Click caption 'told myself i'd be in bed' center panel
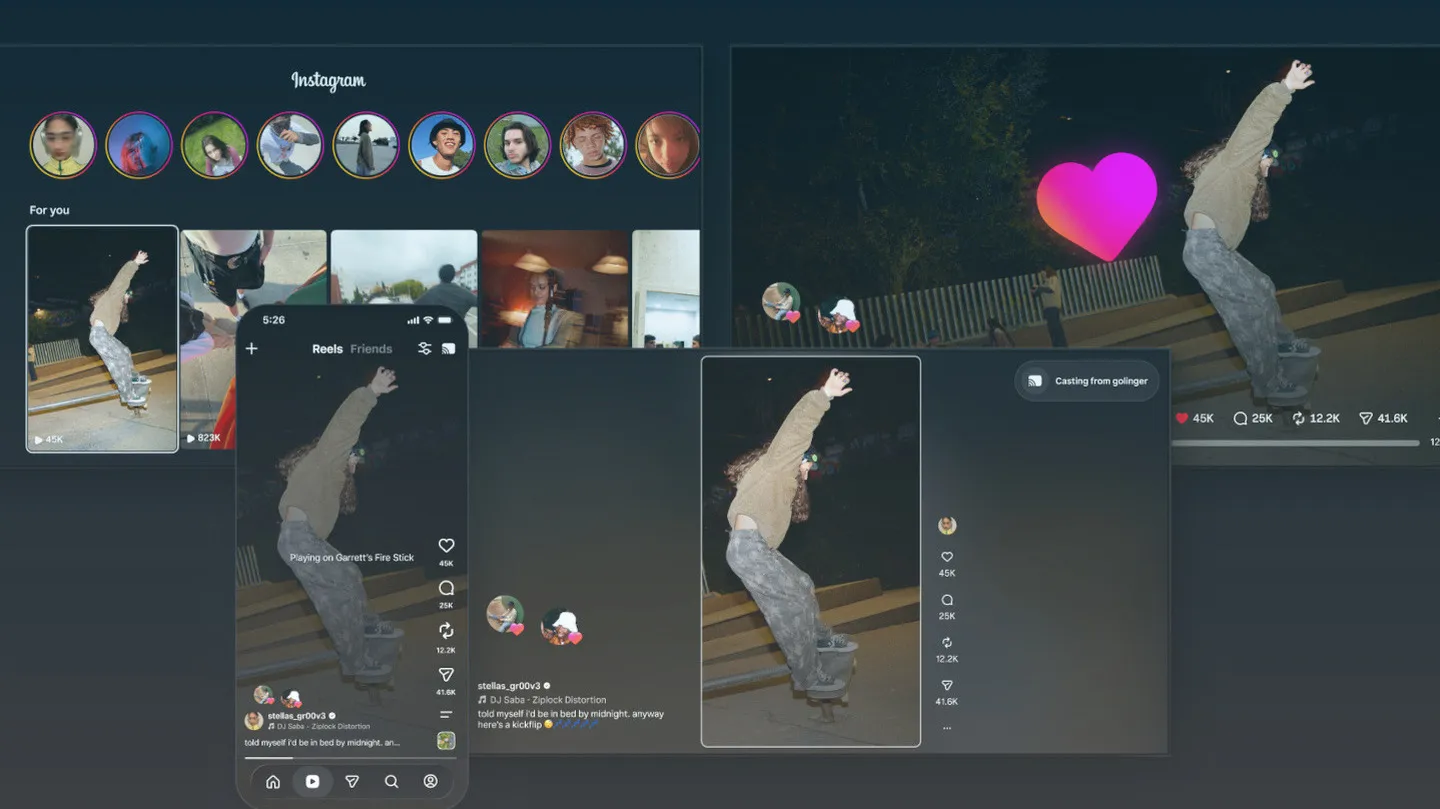Image resolution: width=1440 pixels, height=809 pixels. 571,719
